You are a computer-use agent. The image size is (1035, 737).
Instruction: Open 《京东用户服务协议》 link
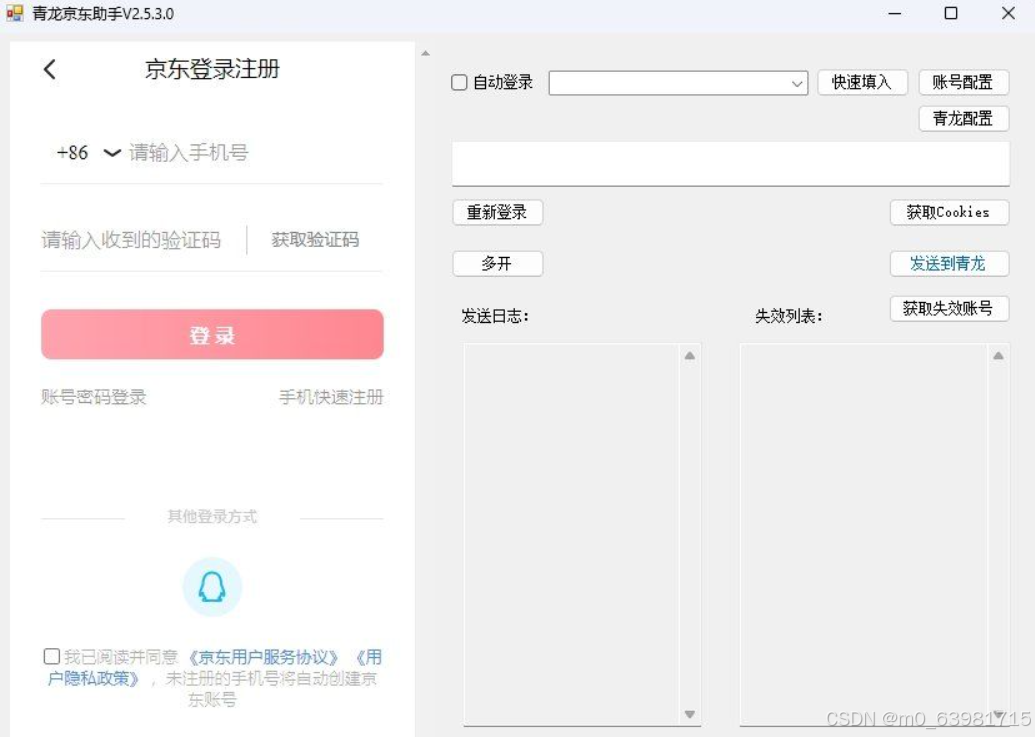(263, 657)
